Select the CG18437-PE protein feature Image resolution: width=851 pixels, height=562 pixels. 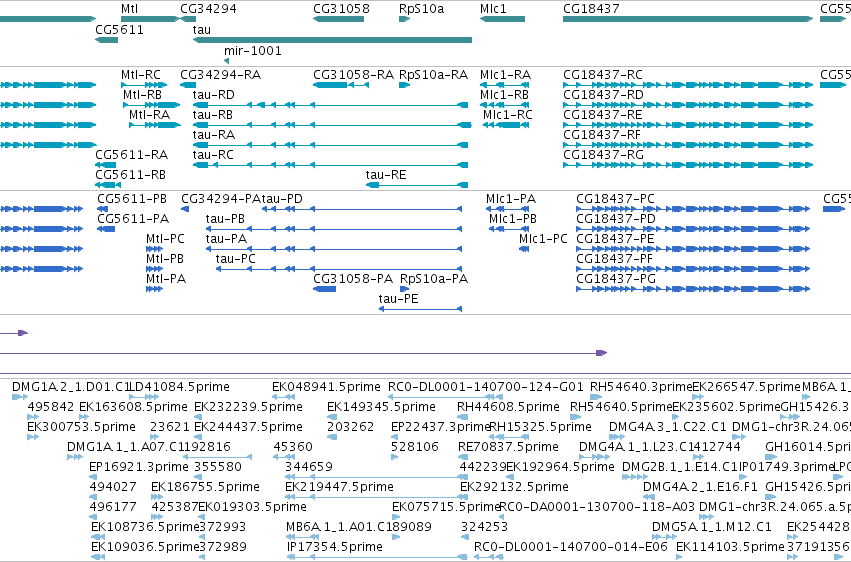(693, 250)
